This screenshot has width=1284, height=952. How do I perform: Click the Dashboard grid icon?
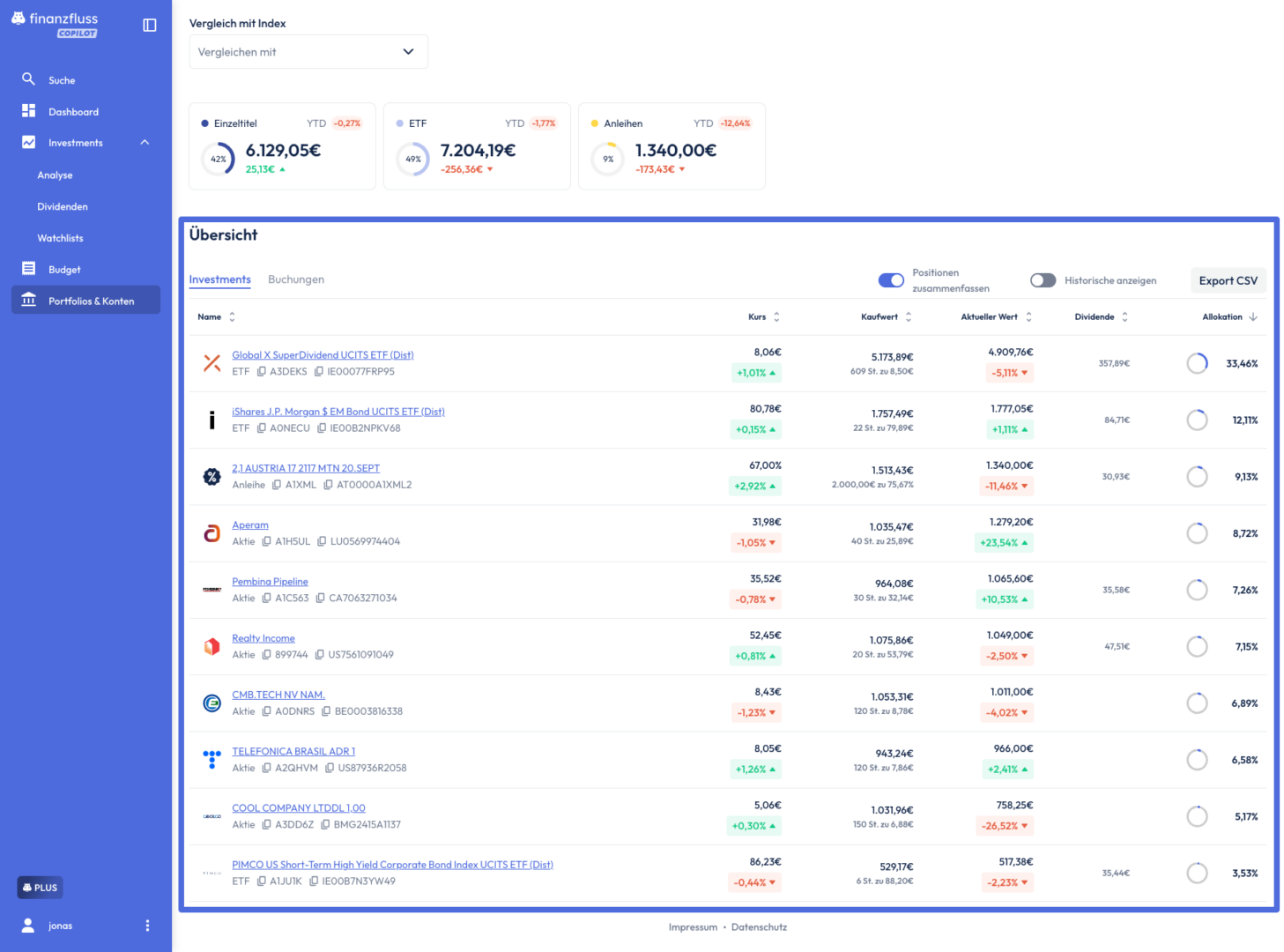pos(28,111)
